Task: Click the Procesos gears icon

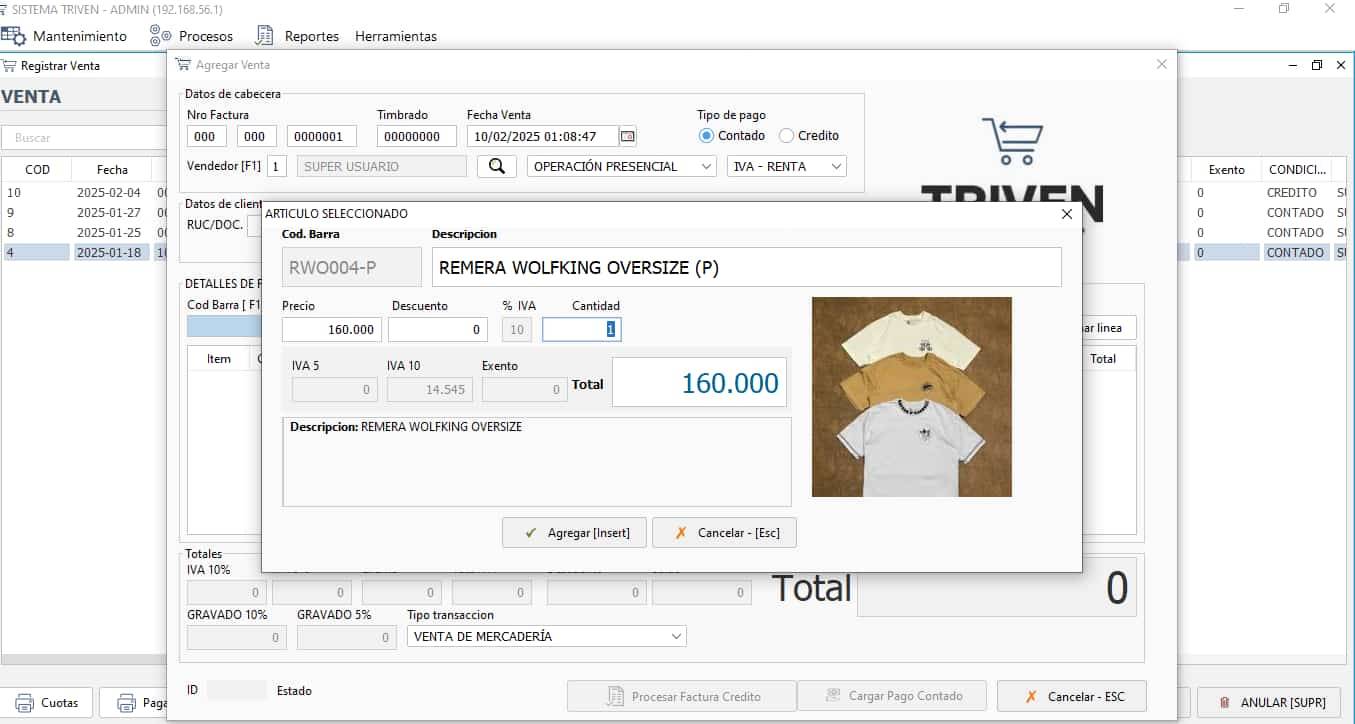Action: 160,36
